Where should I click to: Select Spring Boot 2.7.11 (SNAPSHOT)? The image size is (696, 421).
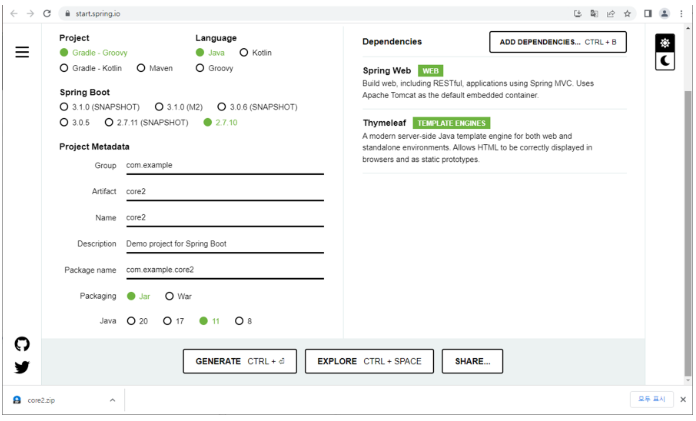[x=146, y=123]
